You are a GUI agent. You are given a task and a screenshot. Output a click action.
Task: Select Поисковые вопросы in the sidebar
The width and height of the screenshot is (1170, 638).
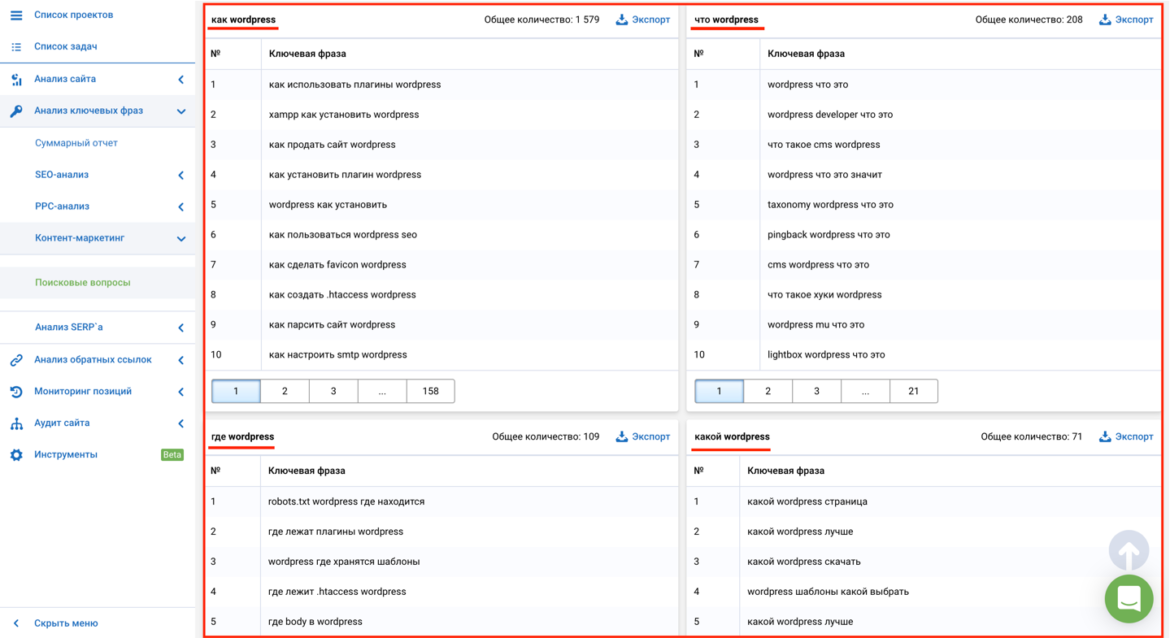[83, 282]
